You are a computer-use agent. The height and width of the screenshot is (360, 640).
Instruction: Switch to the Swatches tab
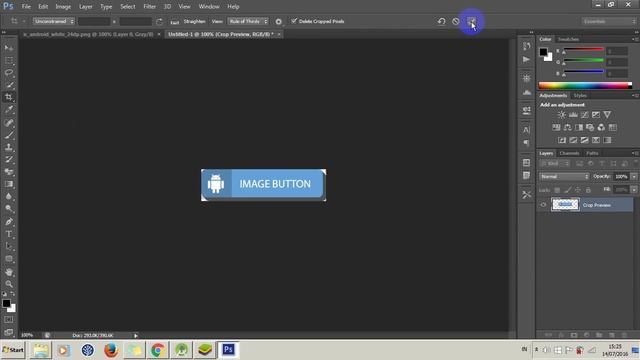pos(568,39)
